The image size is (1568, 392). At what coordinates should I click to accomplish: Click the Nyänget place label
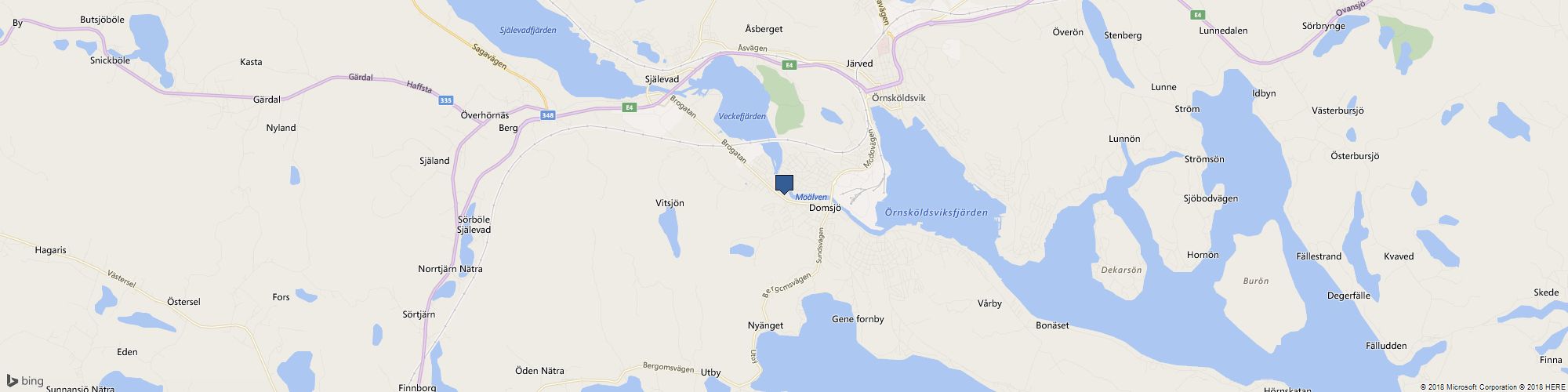765,325
